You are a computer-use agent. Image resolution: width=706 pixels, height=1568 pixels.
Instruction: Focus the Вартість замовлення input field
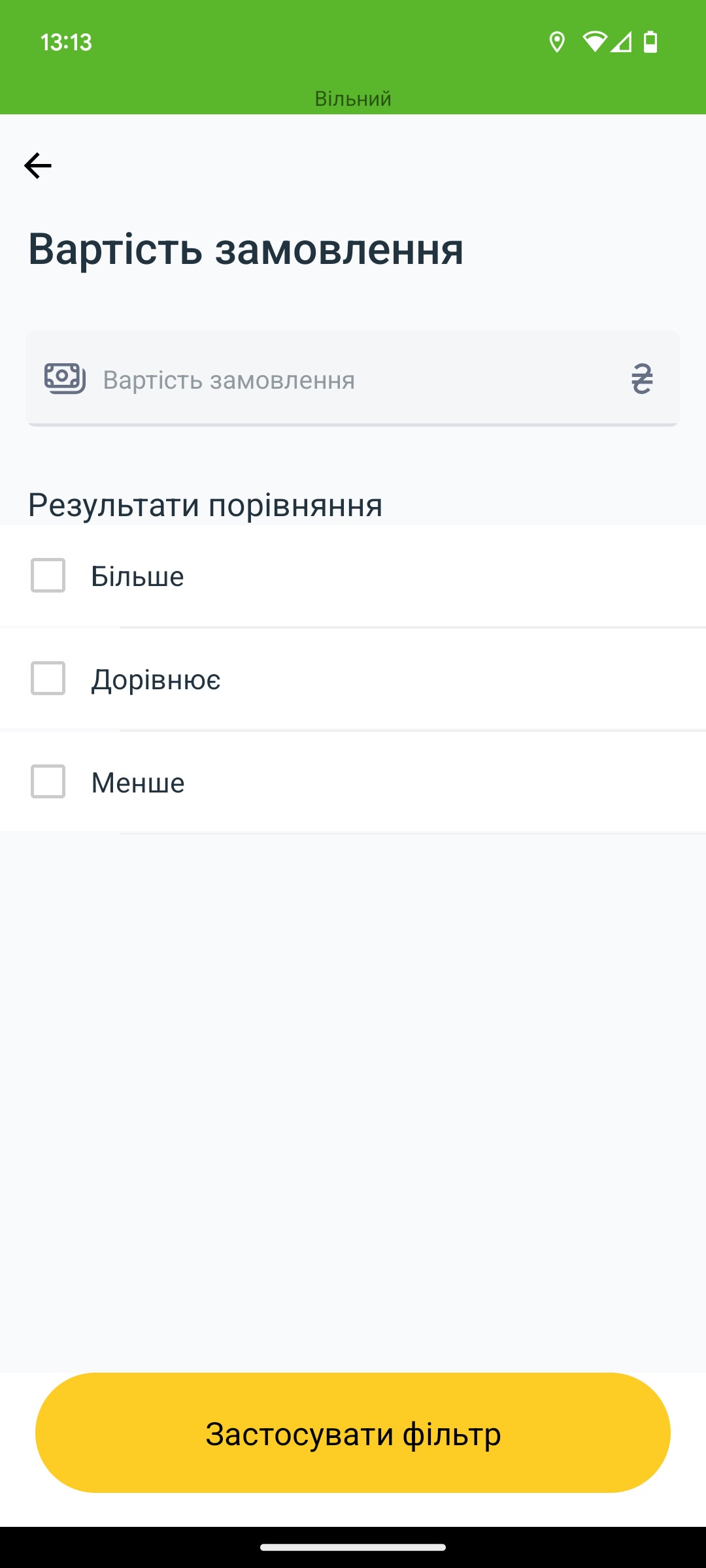(x=353, y=379)
